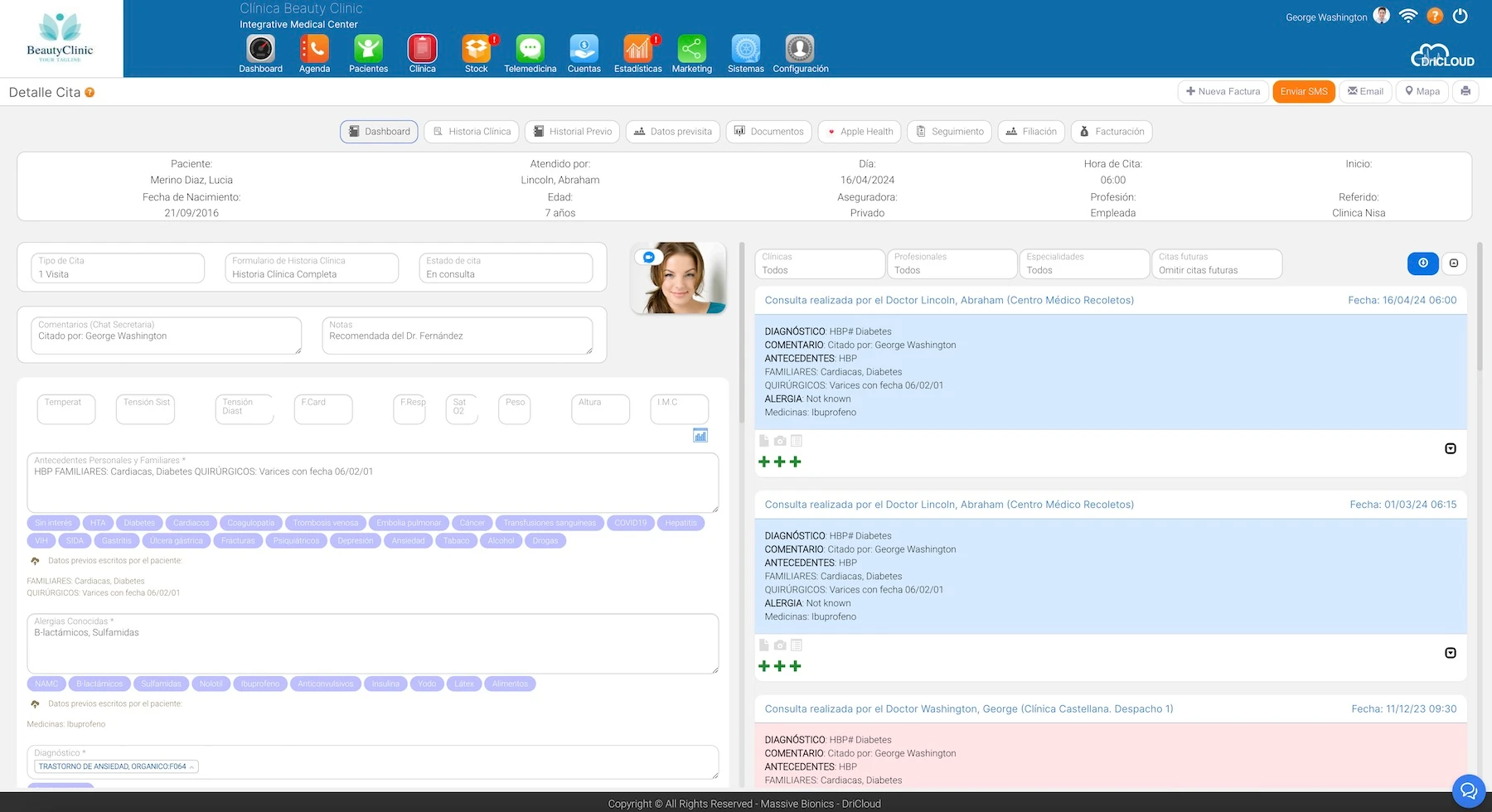Open the Estadísticas chart icon

(637, 49)
